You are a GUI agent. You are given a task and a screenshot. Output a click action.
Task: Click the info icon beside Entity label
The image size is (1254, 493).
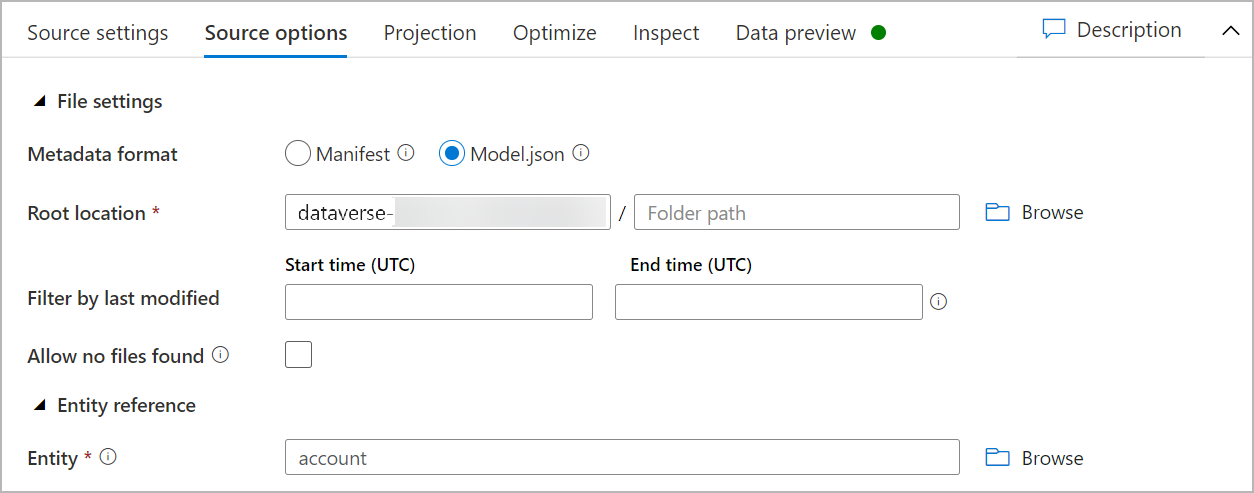click(x=109, y=457)
